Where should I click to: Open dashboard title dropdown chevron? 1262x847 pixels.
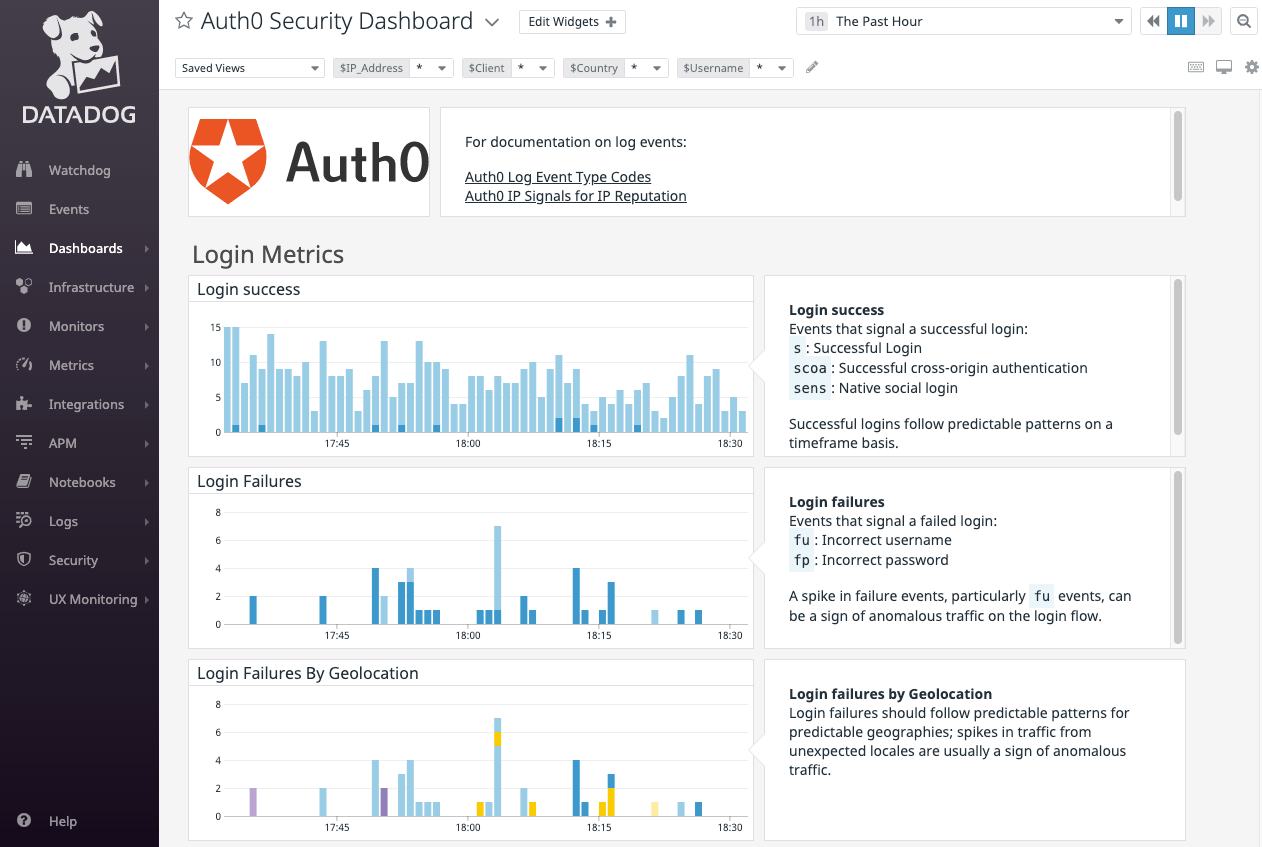point(491,22)
